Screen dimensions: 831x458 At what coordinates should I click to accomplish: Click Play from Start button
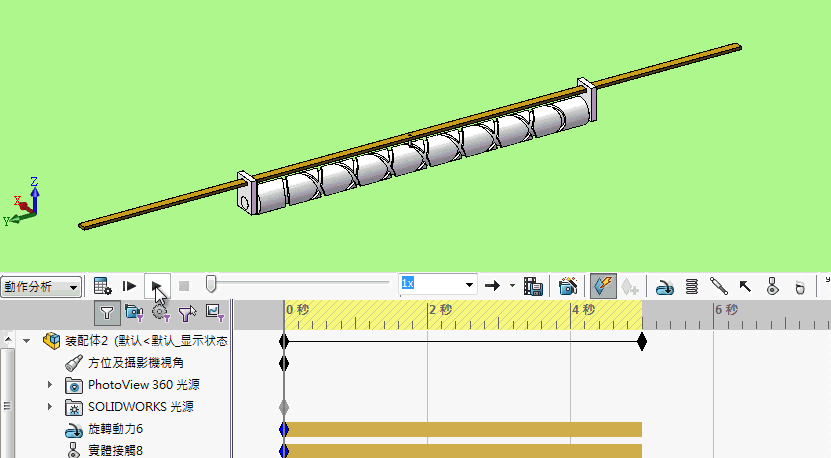click(129, 286)
